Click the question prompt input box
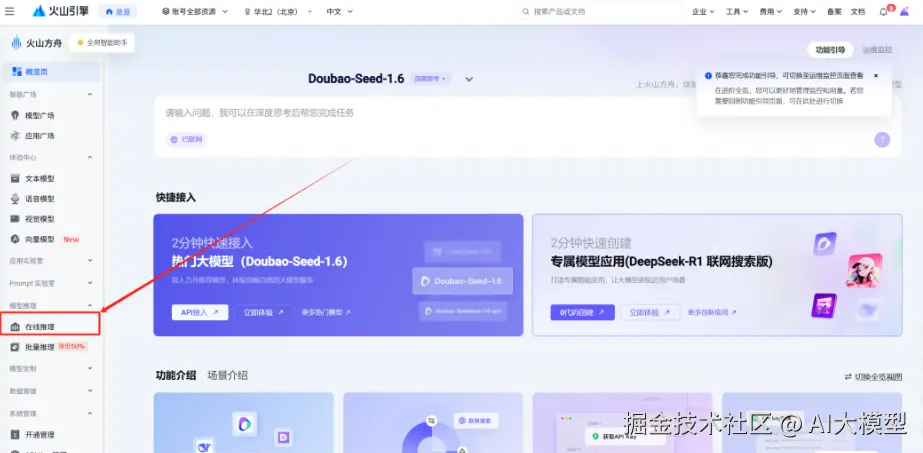Screen dimensions: 923x453 coord(527,127)
